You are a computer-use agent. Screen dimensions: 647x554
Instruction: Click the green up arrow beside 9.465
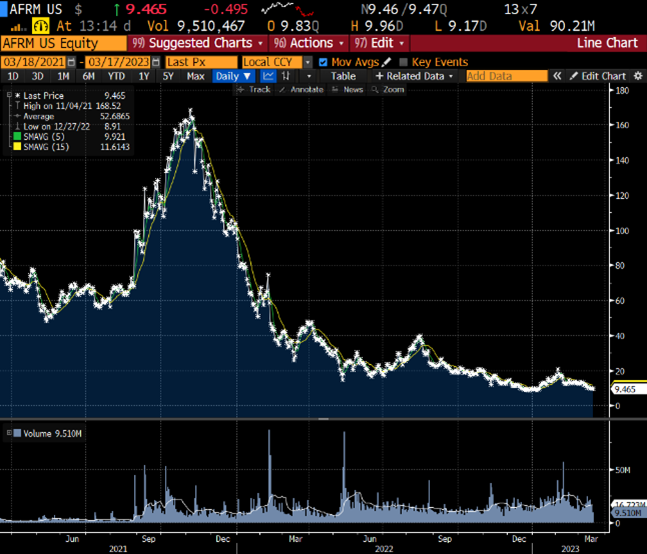pyautogui.click(x=117, y=9)
